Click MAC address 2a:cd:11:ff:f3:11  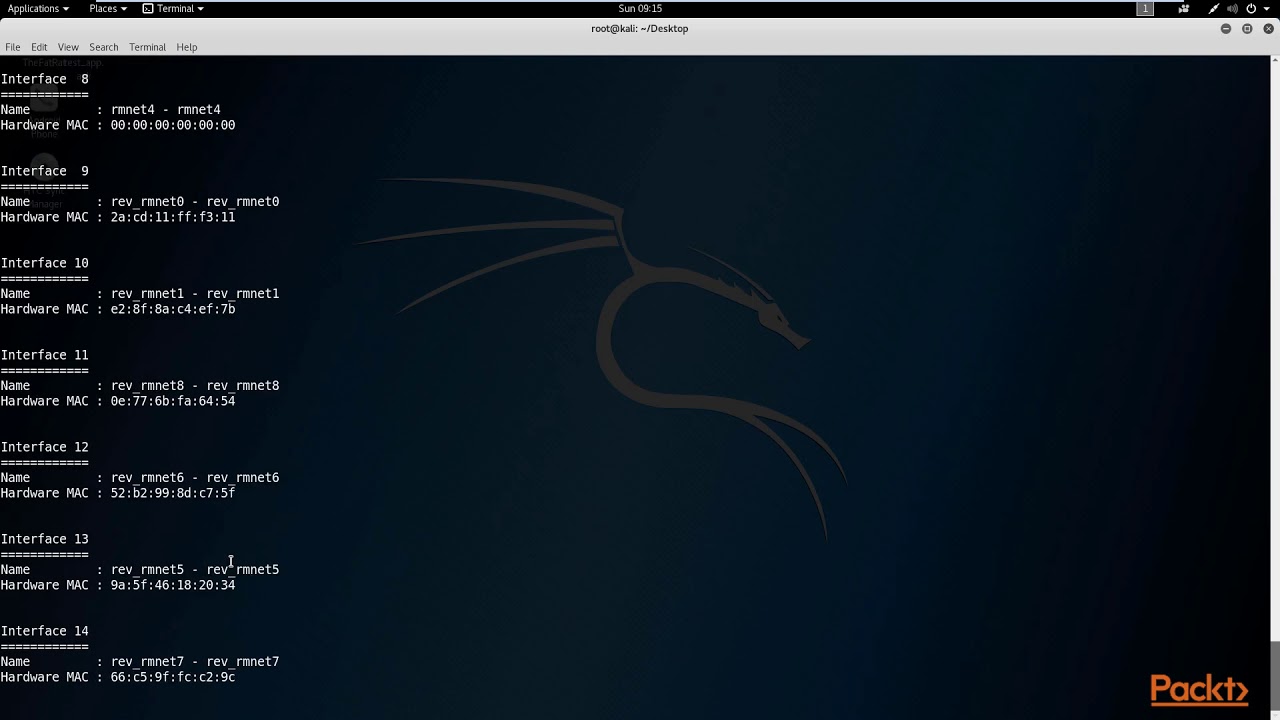pos(173,217)
